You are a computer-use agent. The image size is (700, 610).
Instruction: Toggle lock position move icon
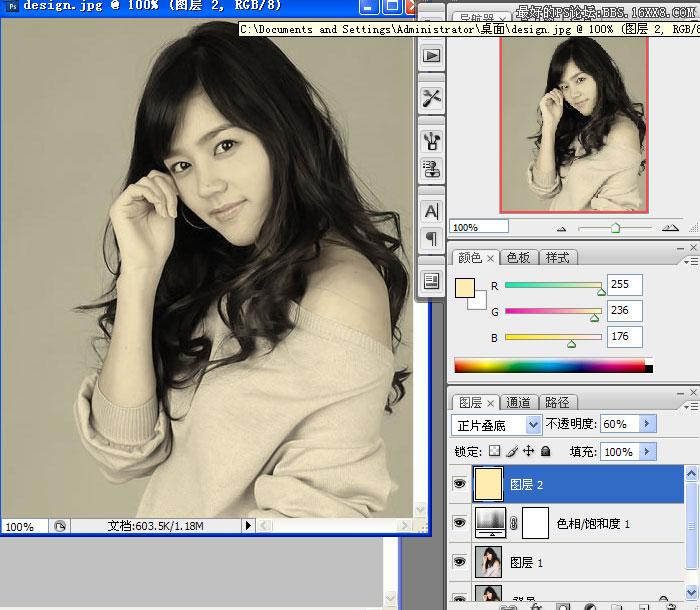pos(529,451)
